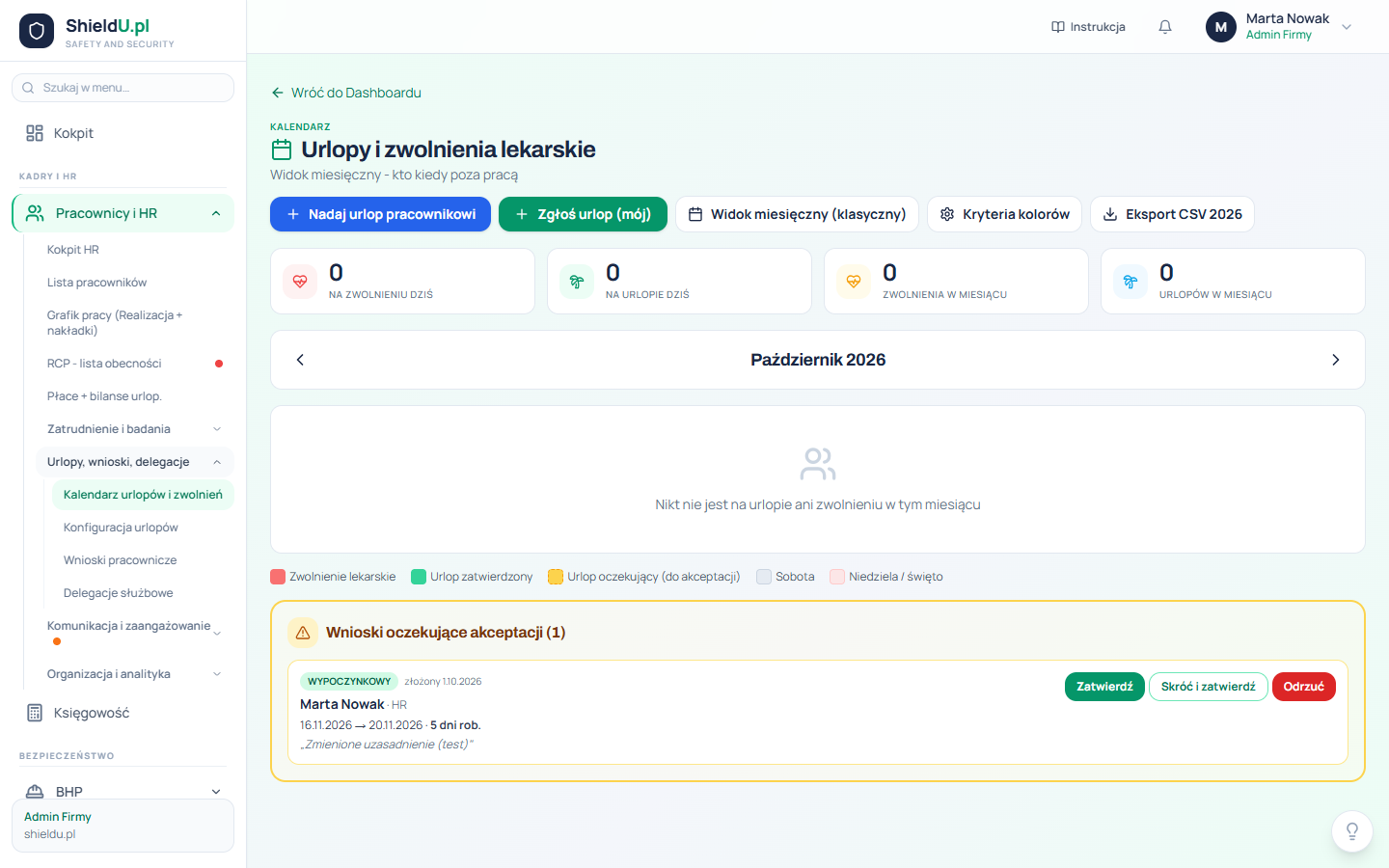Click the Księgowość calculator icon

click(x=35, y=713)
